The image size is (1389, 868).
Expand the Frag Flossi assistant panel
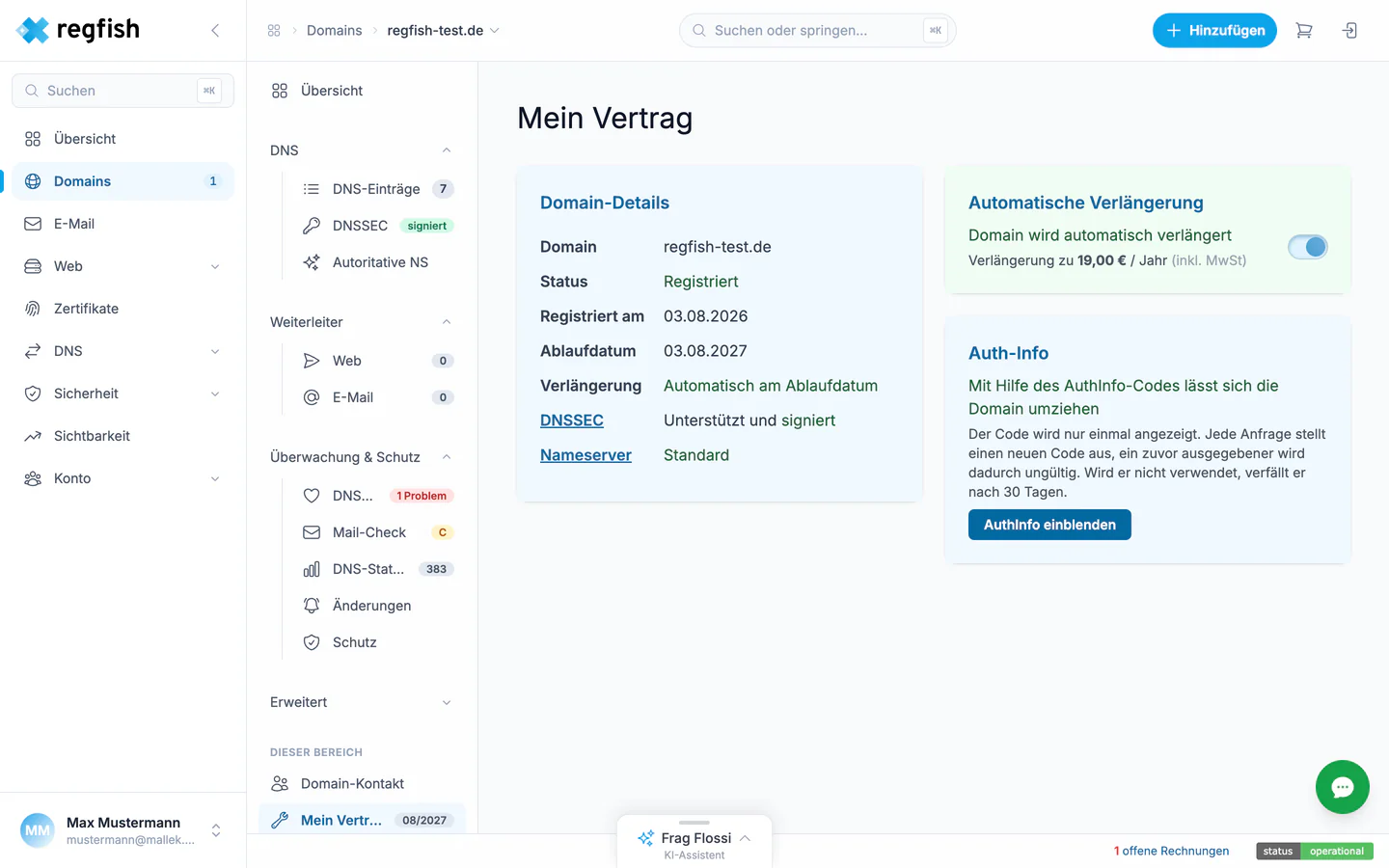tap(745, 838)
